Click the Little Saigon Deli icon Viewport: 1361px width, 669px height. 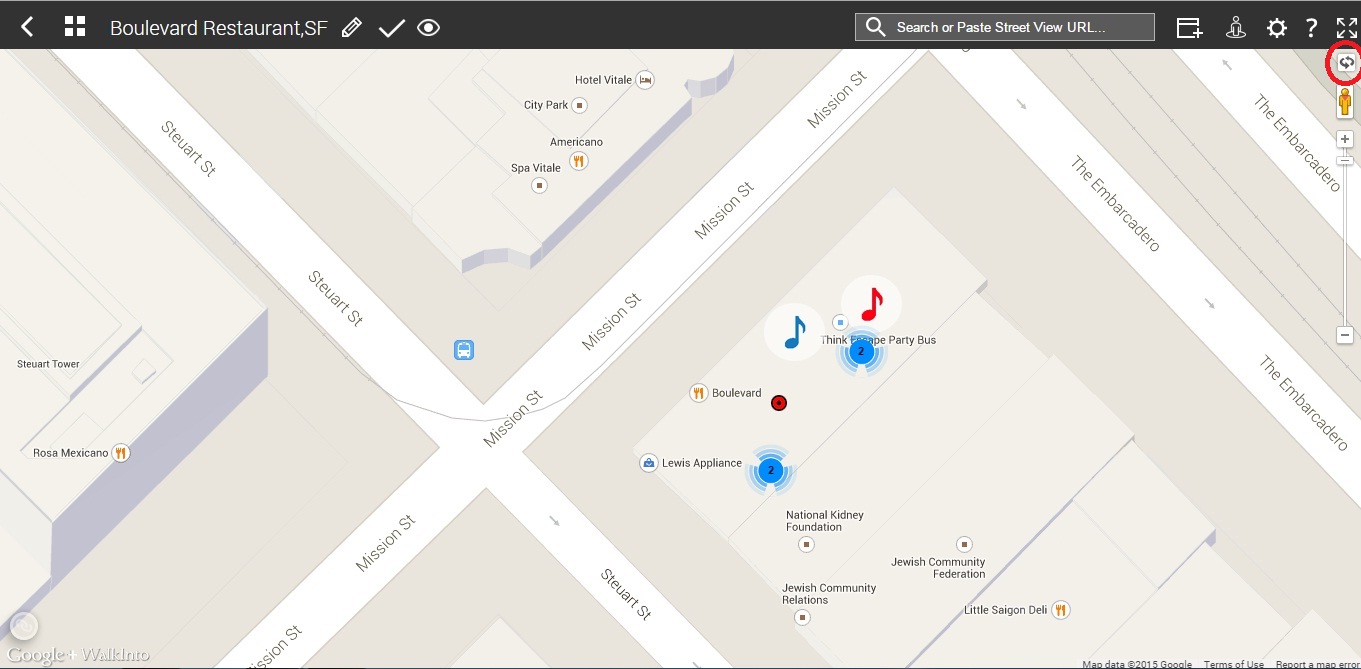point(1061,610)
